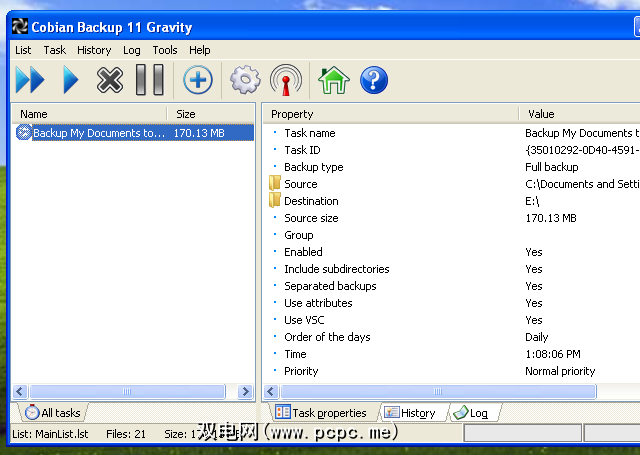Viewport: 640px width, 455px height.
Task: Run all tasks with double-arrow icon
Action: tap(30, 80)
